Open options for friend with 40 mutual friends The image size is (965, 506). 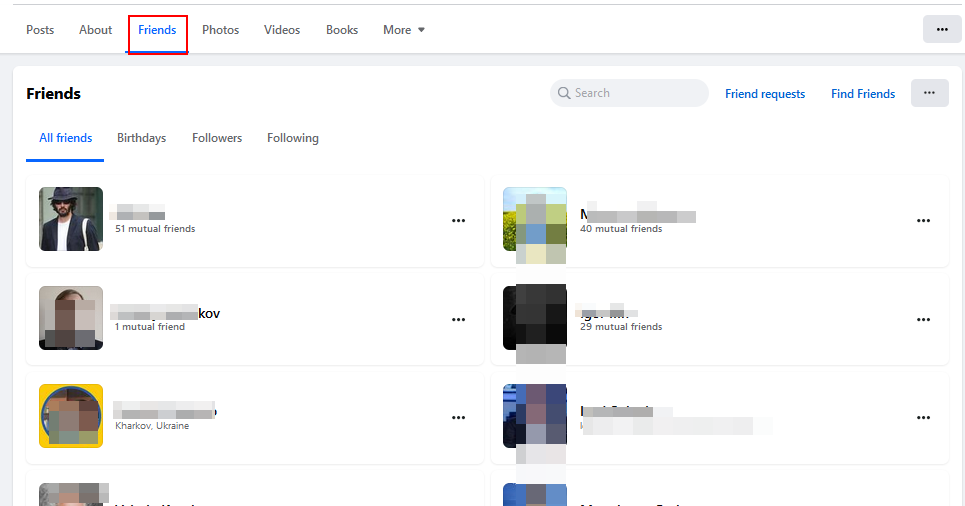click(x=923, y=220)
